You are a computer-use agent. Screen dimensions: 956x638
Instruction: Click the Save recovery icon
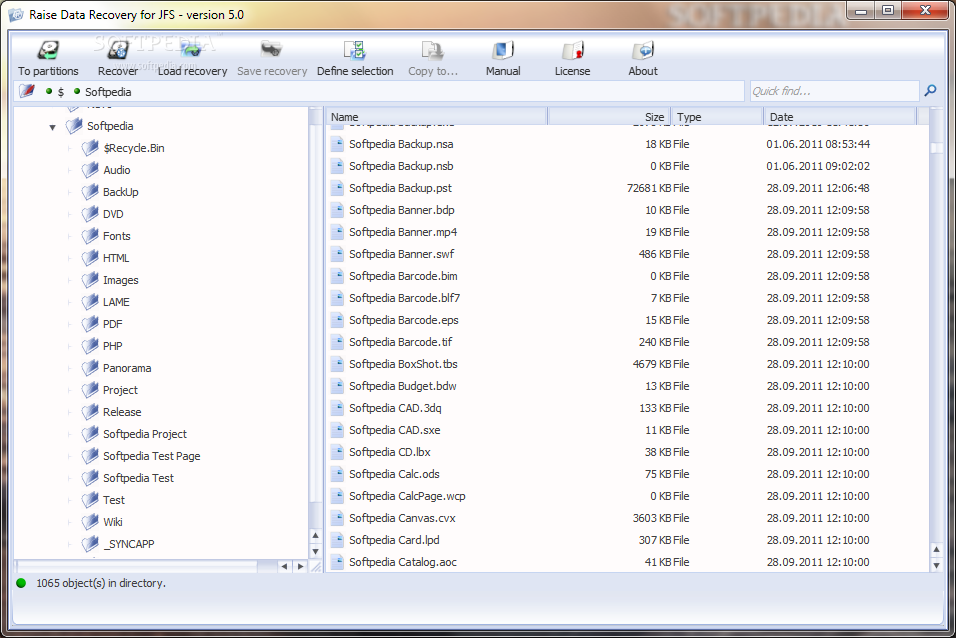(x=271, y=50)
